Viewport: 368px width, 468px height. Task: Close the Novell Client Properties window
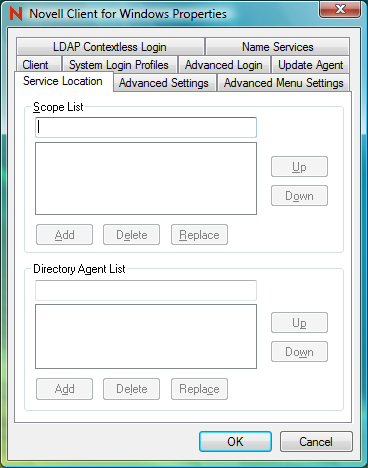[340, 9]
